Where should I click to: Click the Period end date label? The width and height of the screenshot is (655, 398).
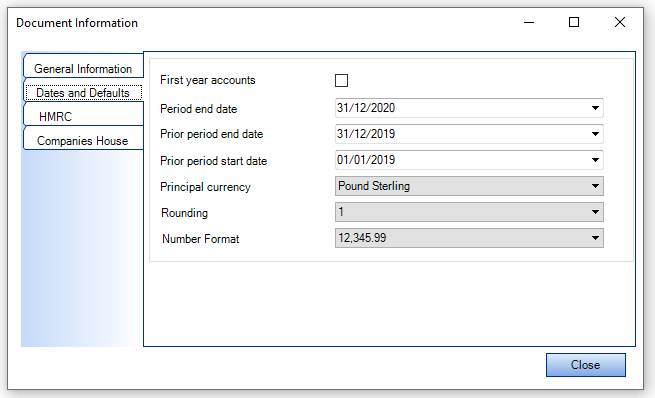click(198, 109)
